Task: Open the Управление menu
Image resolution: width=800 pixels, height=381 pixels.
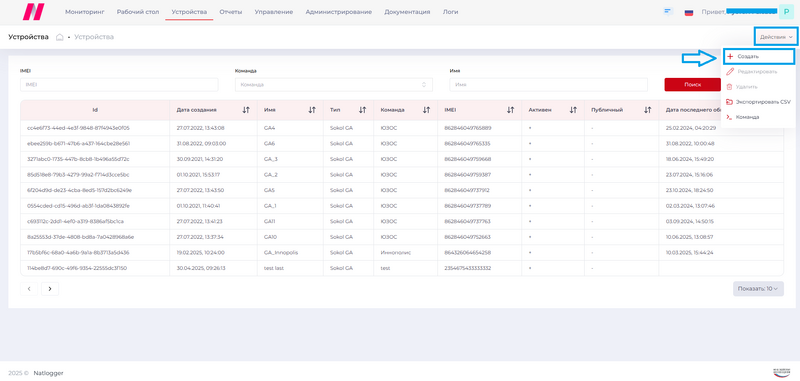Action: (274, 12)
